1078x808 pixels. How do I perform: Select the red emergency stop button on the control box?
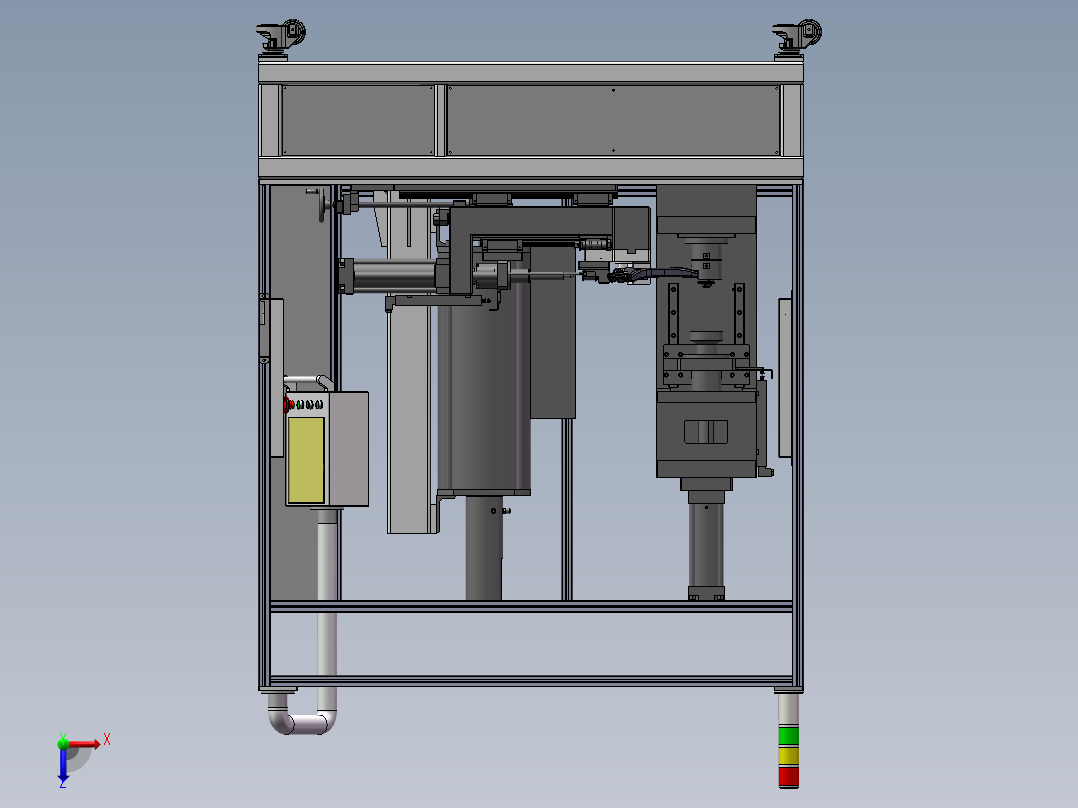click(x=289, y=404)
